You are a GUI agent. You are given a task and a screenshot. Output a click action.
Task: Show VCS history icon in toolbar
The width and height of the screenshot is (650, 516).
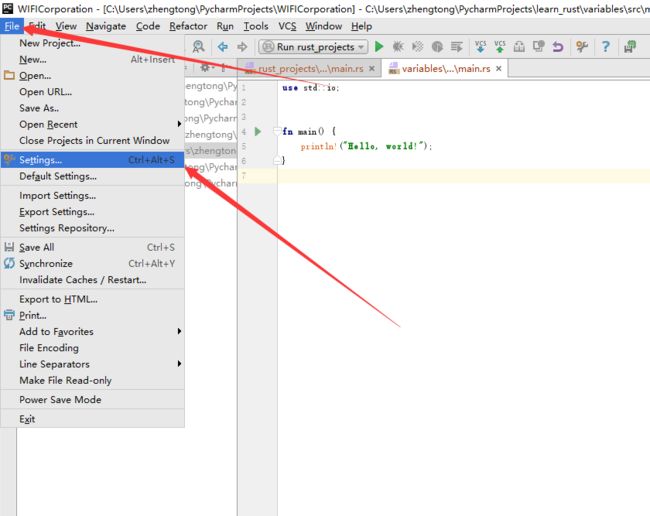[x=538, y=46]
